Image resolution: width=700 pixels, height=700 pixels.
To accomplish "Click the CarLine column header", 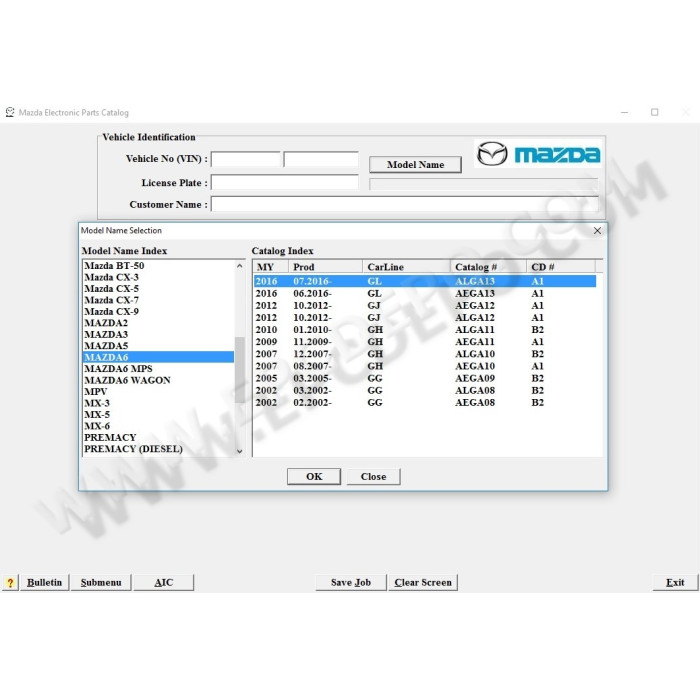I will (x=406, y=267).
